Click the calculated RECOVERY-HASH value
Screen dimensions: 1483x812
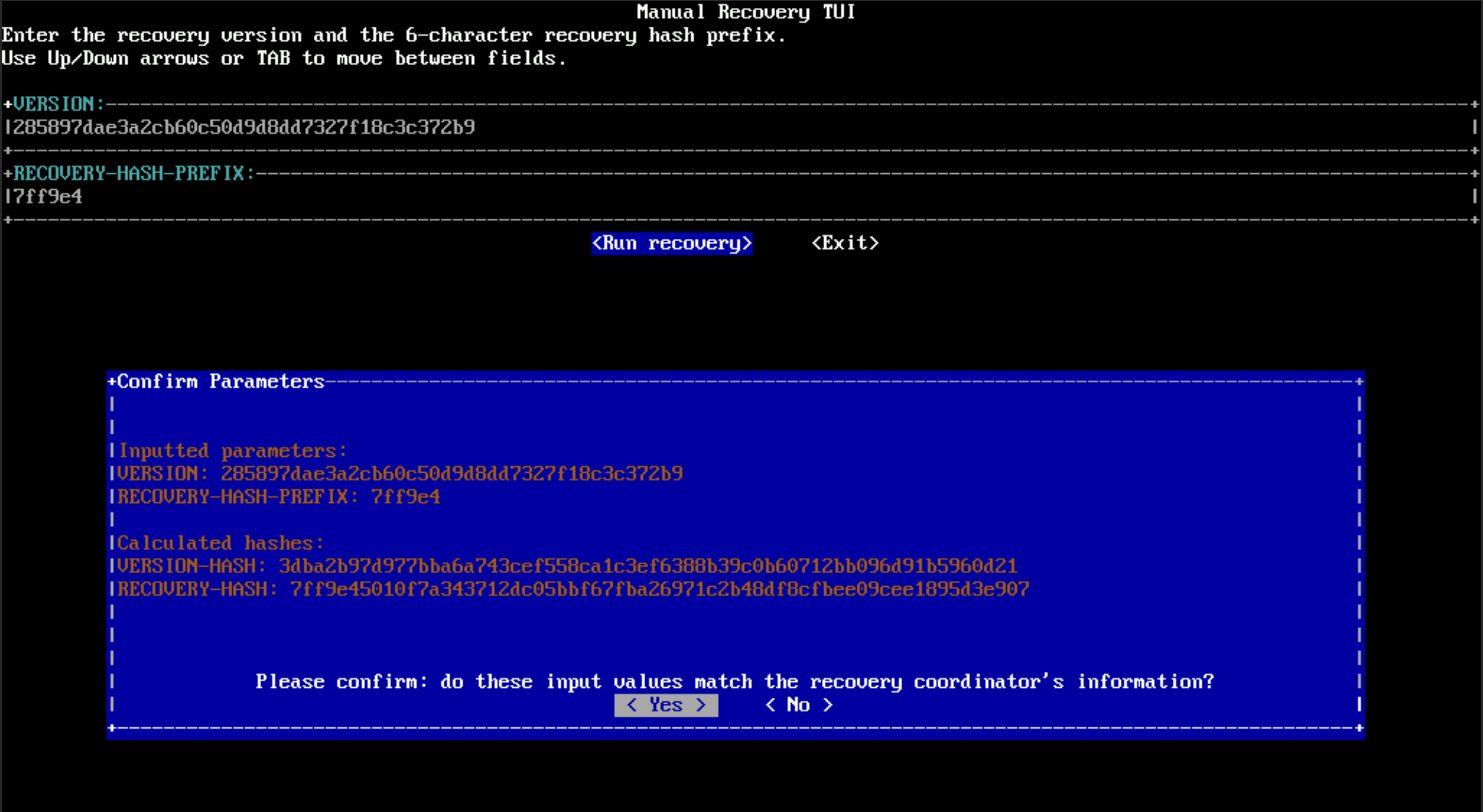pos(659,589)
